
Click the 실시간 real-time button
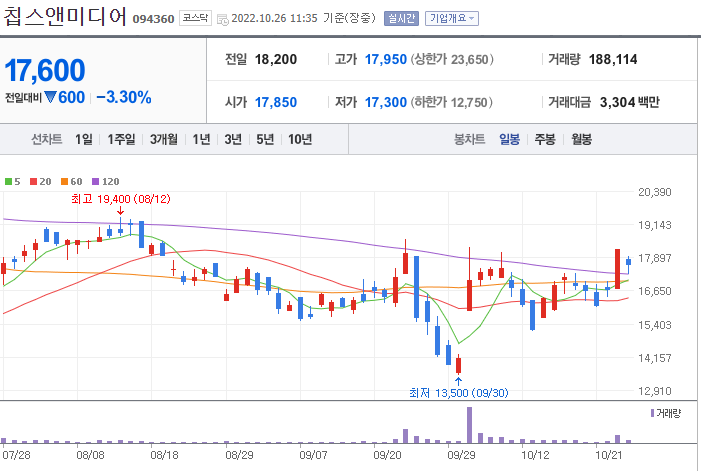[401, 18]
